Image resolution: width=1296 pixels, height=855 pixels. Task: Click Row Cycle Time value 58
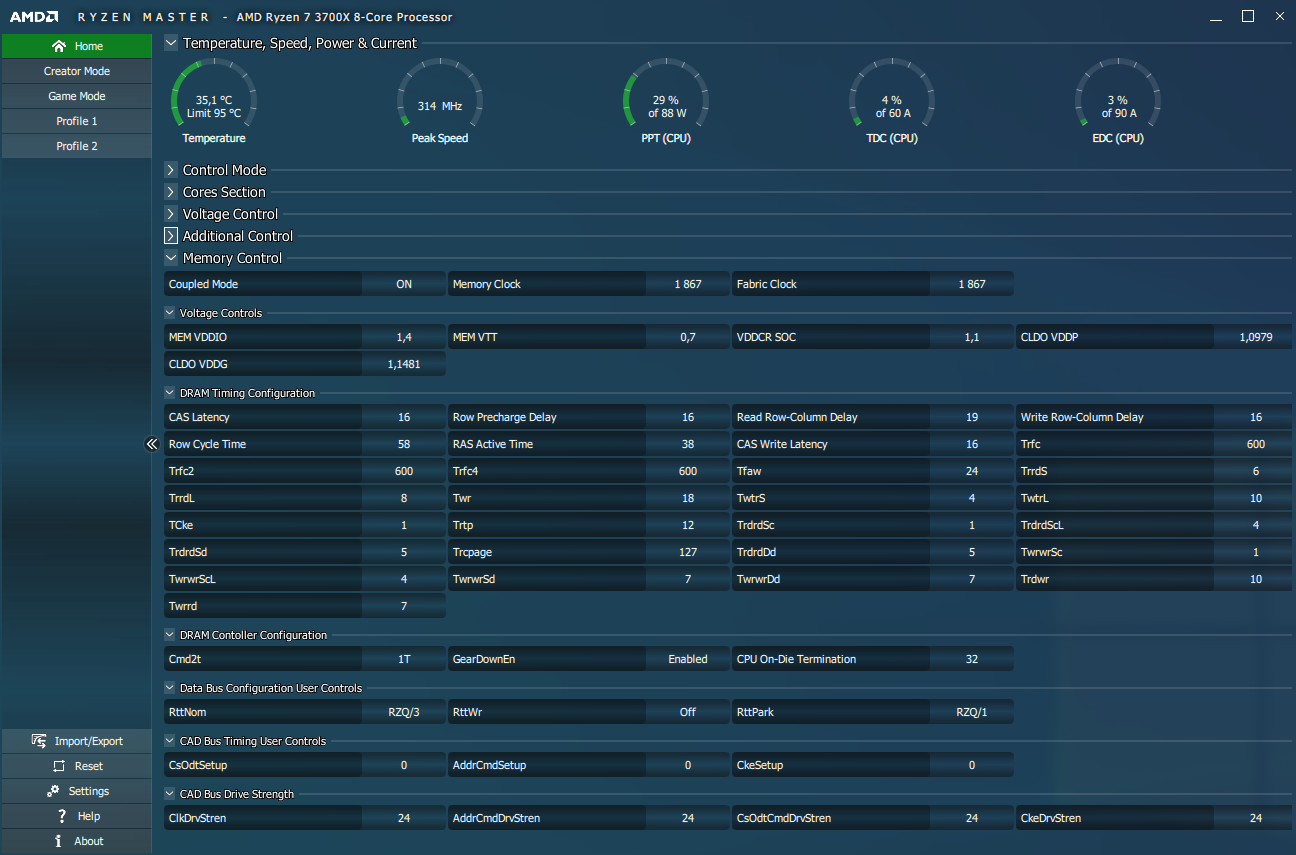[404, 444]
